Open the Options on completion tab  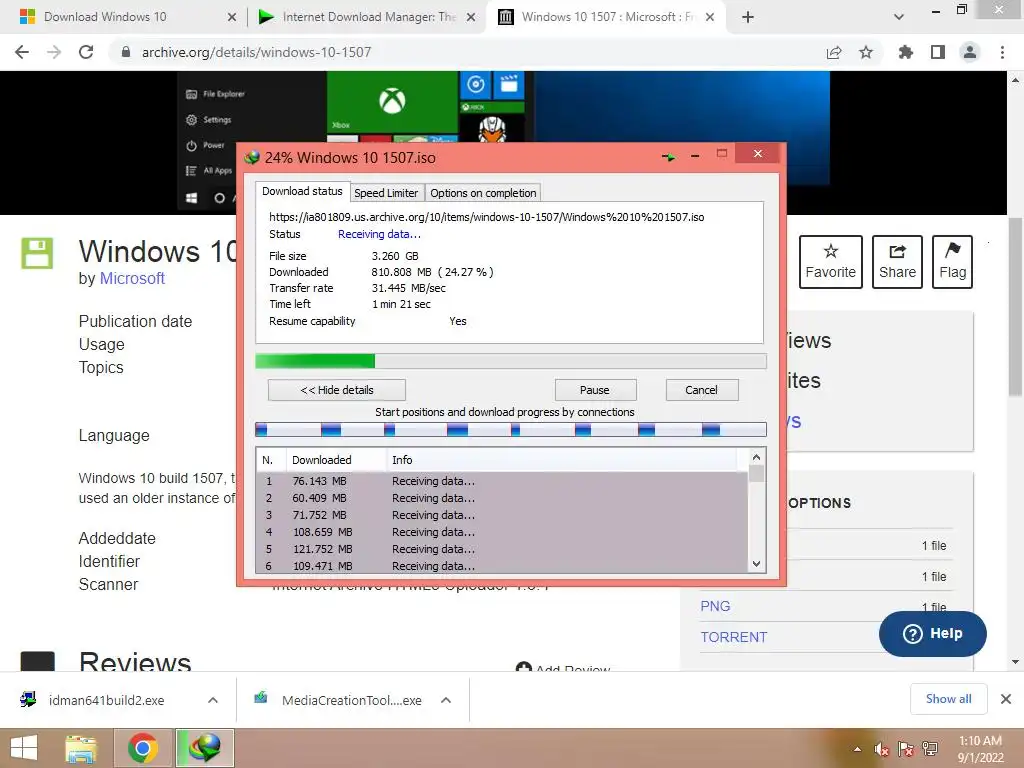[483, 193]
